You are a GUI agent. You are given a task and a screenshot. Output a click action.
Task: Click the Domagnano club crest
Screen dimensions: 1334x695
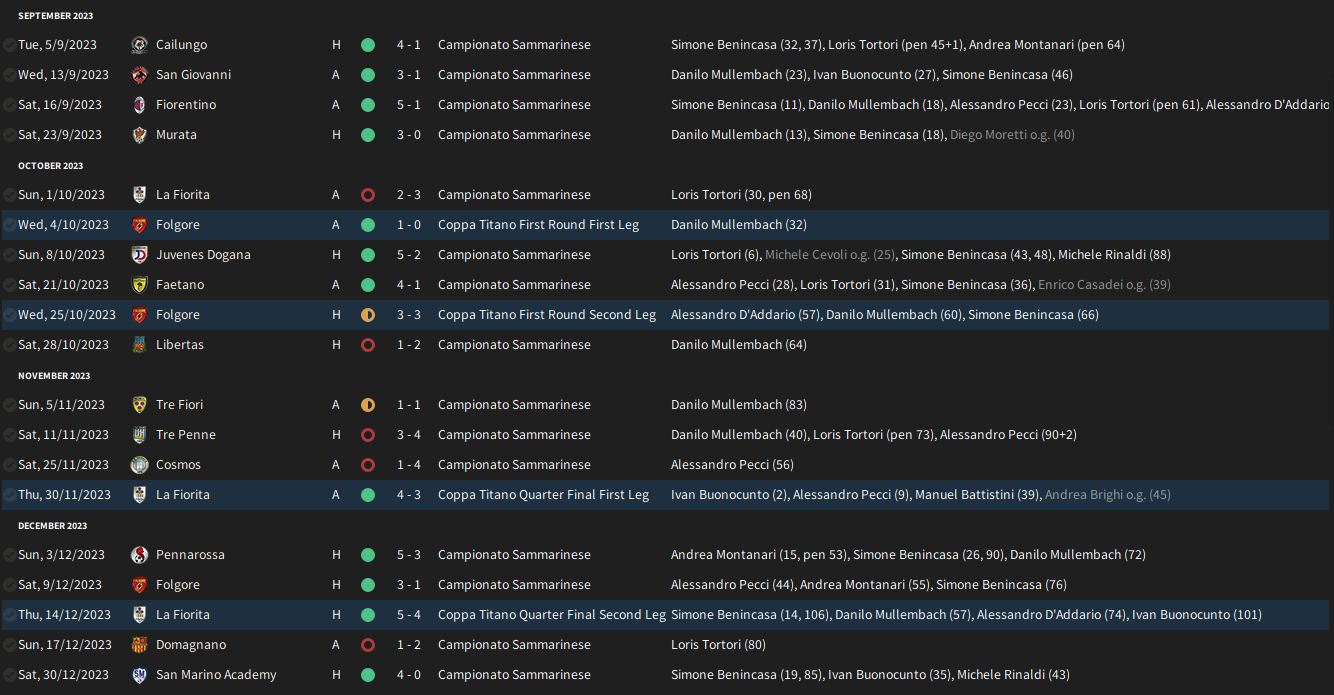coord(140,645)
